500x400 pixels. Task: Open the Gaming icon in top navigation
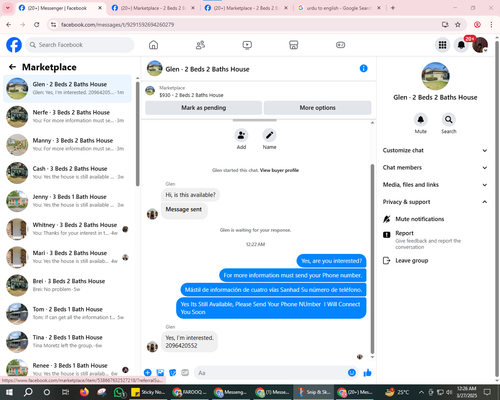point(340,45)
